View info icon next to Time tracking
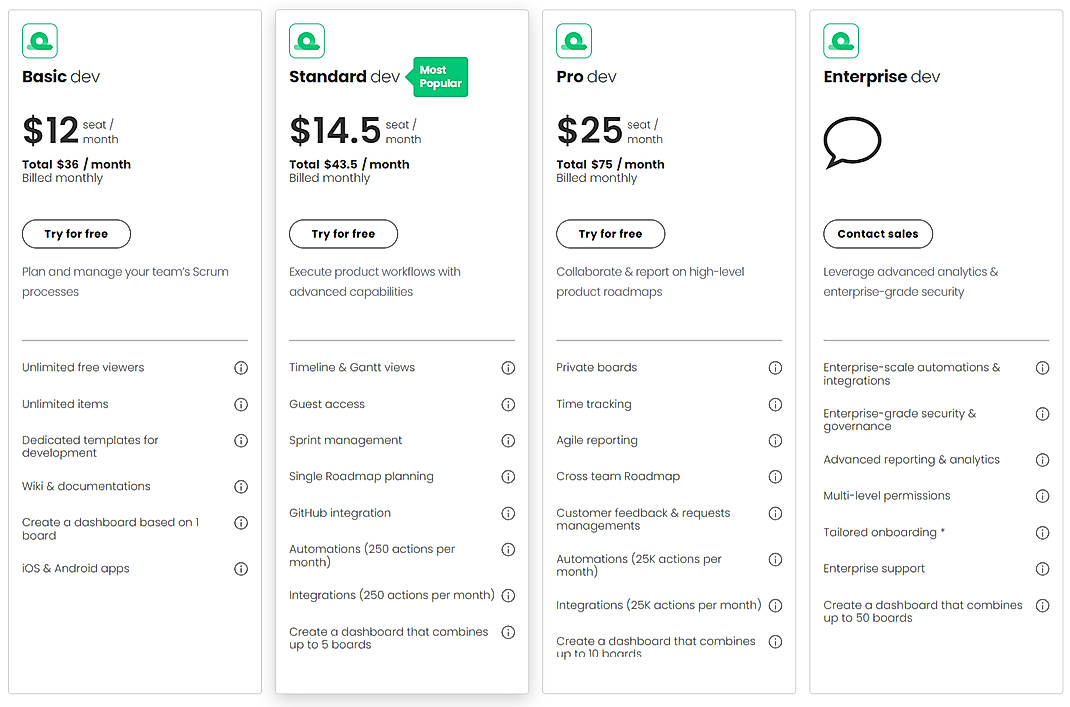The width and height of the screenshot is (1070, 707). point(776,404)
